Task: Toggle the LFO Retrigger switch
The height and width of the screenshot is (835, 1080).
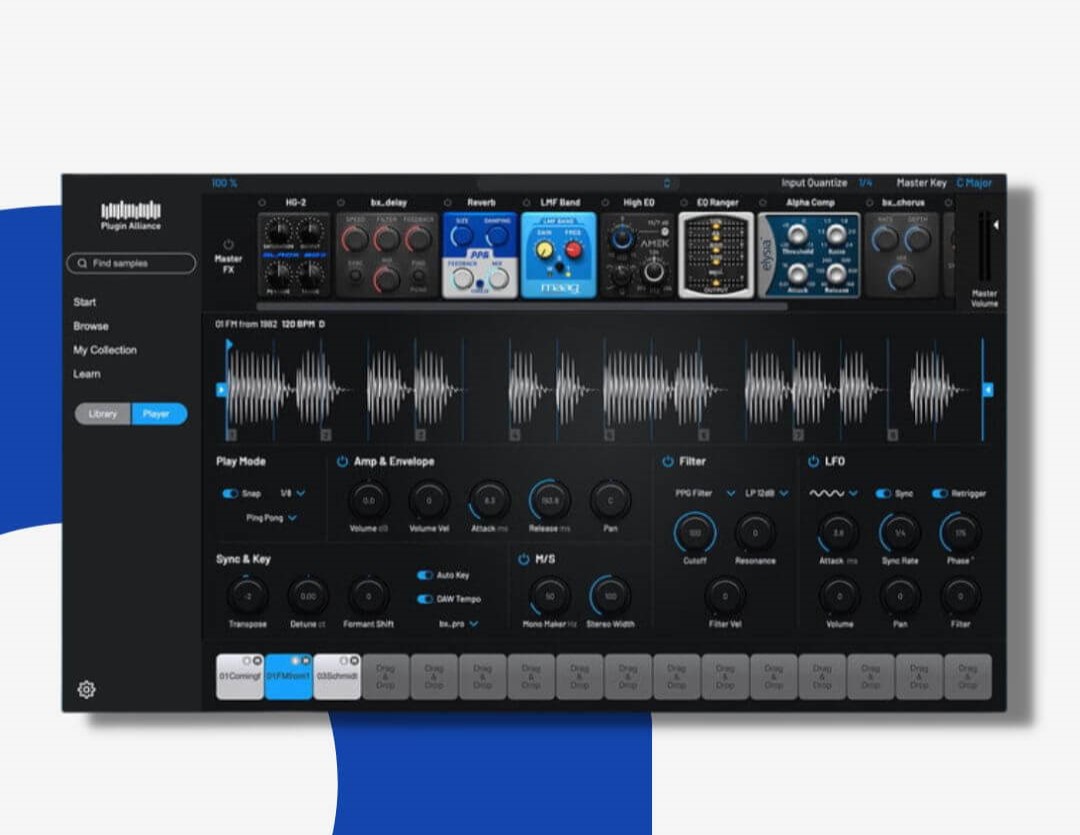Action: (x=939, y=493)
